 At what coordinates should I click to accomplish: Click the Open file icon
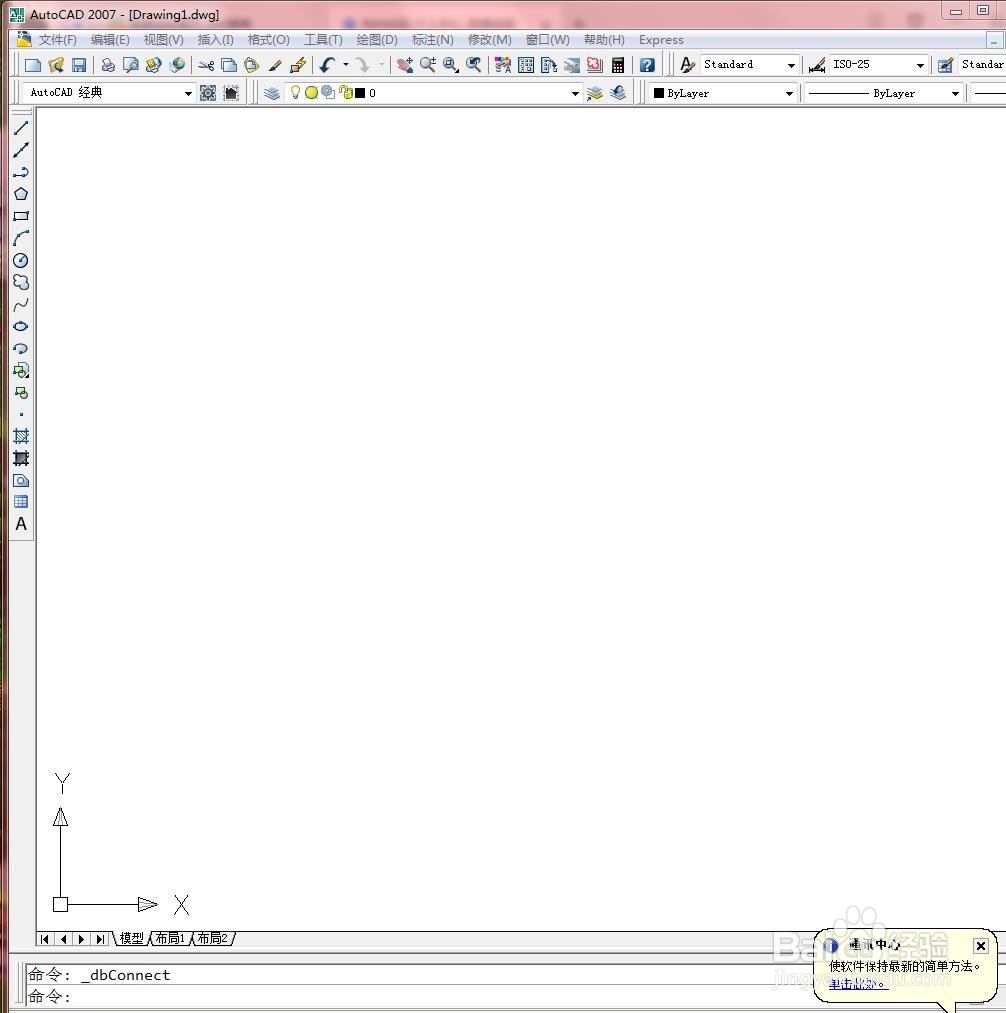click(56, 65)
